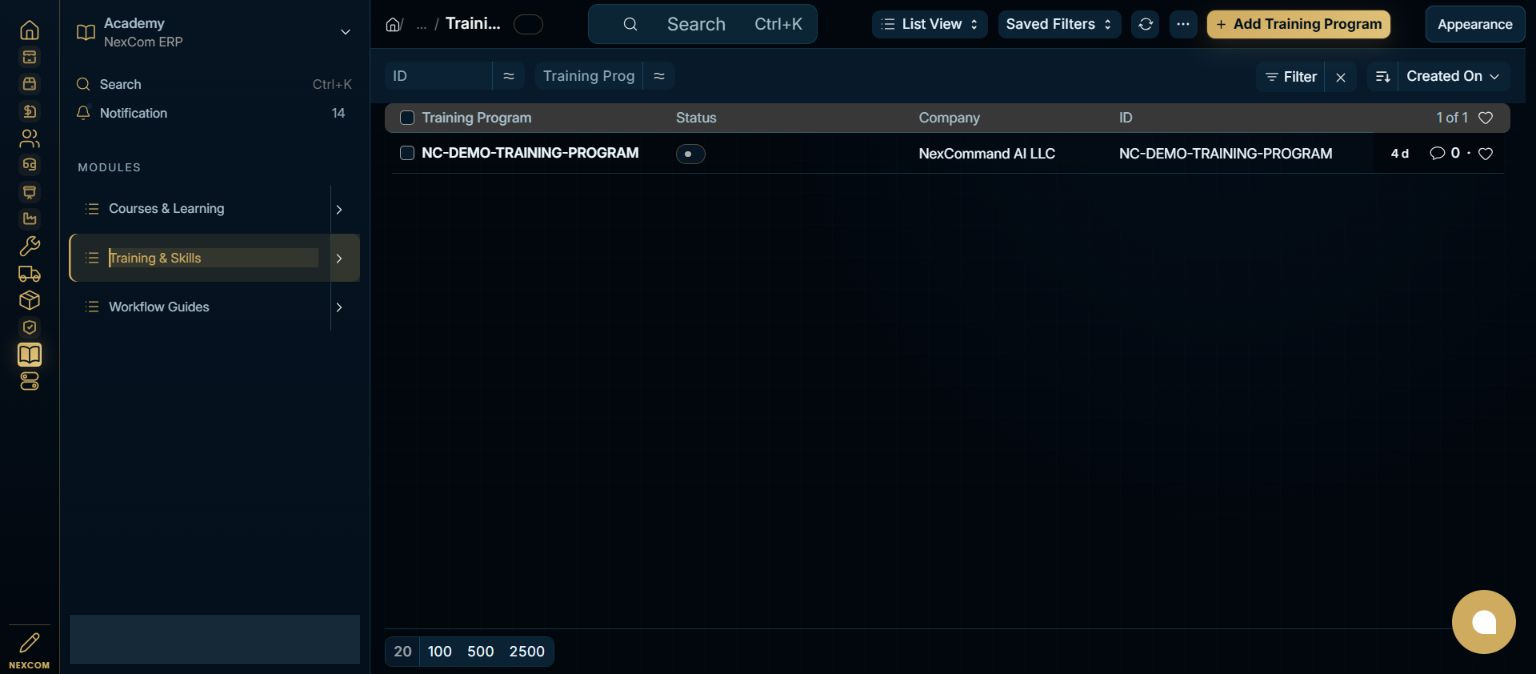Click the Status column header
The width and height of the screenshot is (1536, 674).
click(x=696, y=118)
